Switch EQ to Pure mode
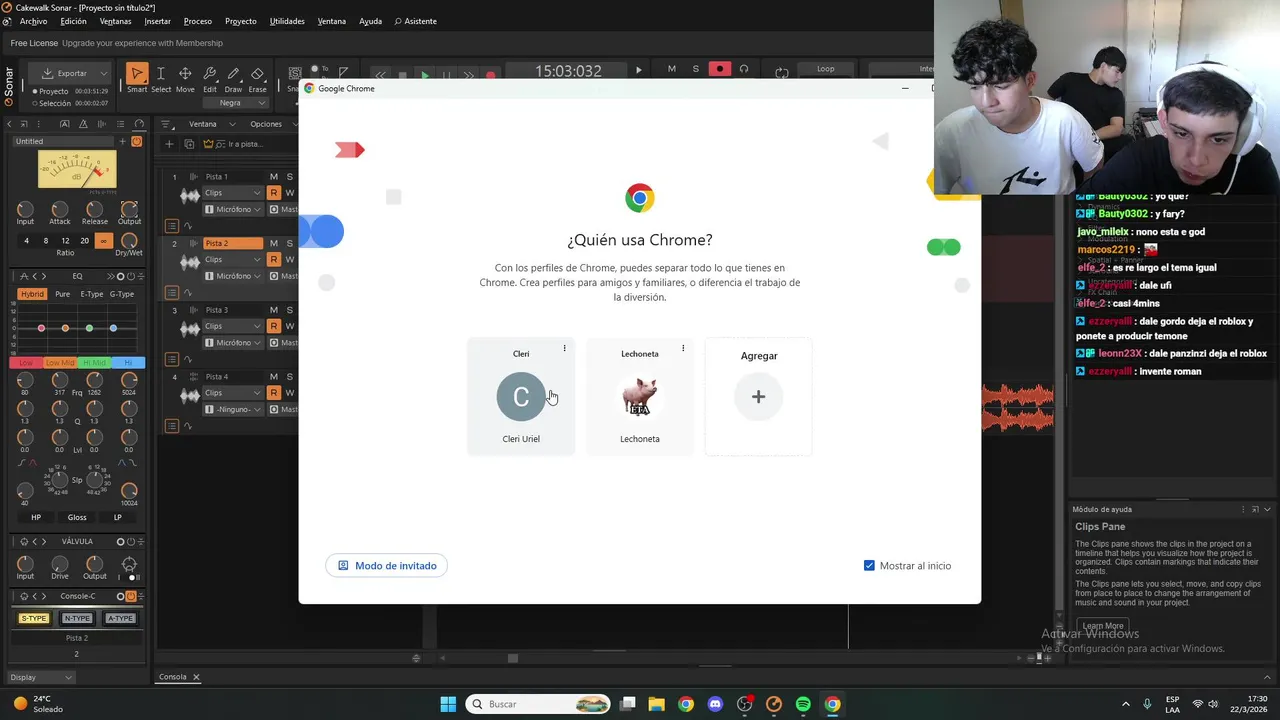Screen dimensions: 1280x720 [63, 294]
